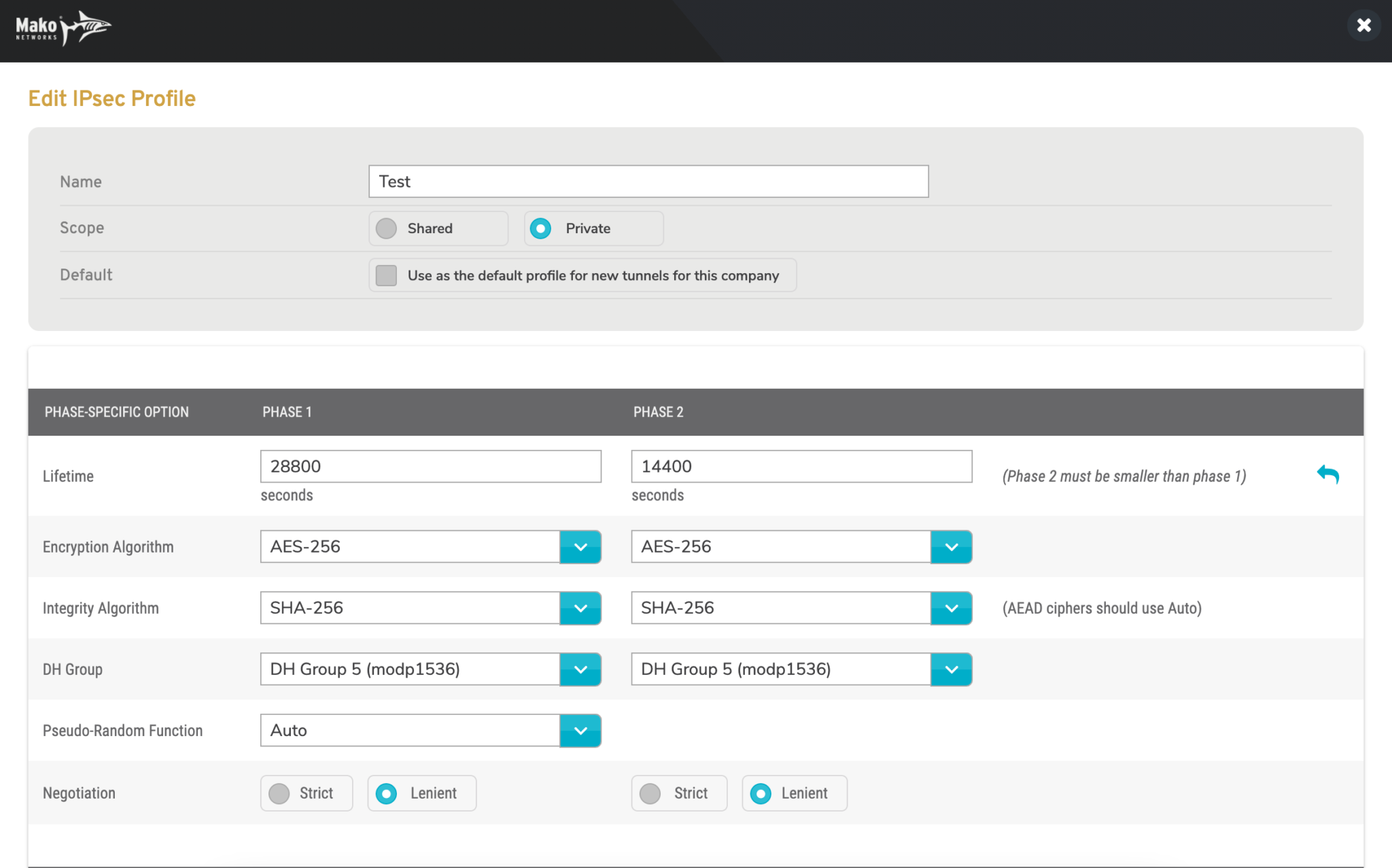
Task: Select Lenient negotiation for Phase 2
Action: click(x=759, y=793)
